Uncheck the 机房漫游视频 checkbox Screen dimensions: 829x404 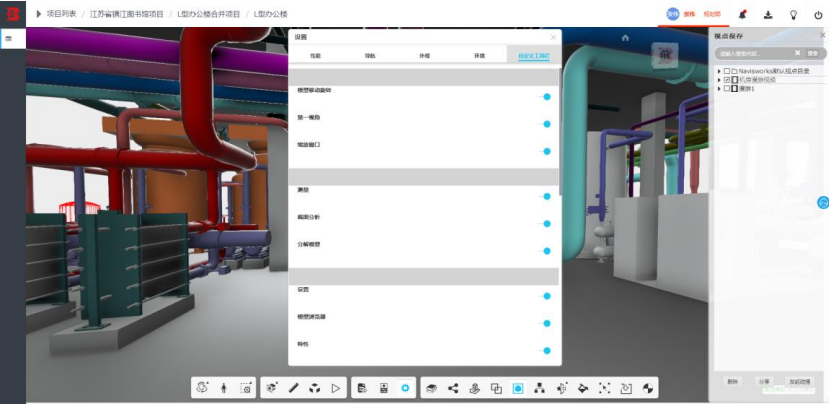[727, 80]
